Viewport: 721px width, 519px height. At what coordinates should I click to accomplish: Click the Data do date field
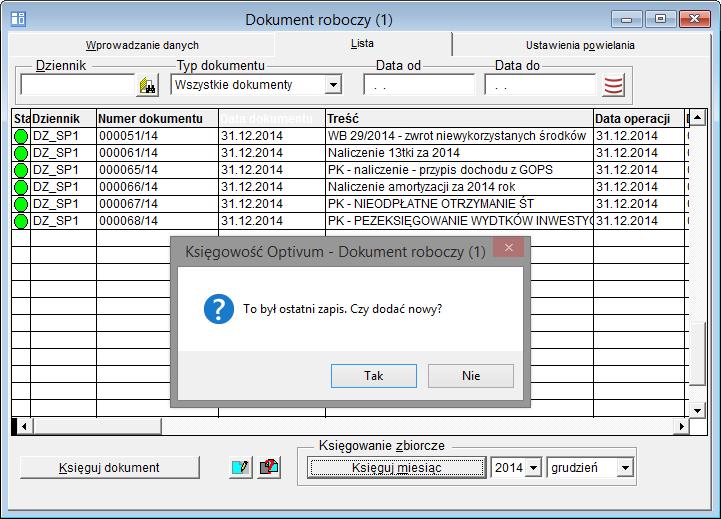pos(540,85)
